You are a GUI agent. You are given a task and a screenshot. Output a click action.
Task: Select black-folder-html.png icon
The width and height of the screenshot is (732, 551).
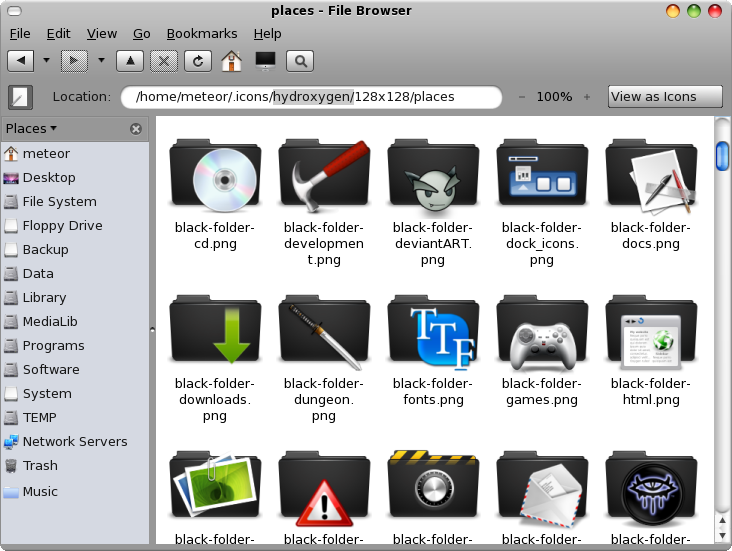coord(651,331)
